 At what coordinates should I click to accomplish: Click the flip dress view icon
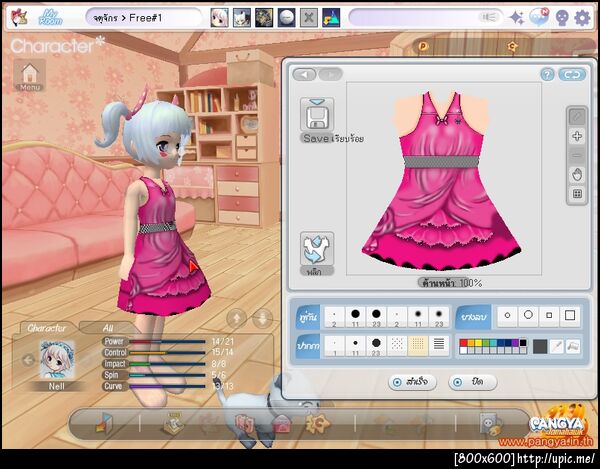pyautogui.click(x=317, y=249)
